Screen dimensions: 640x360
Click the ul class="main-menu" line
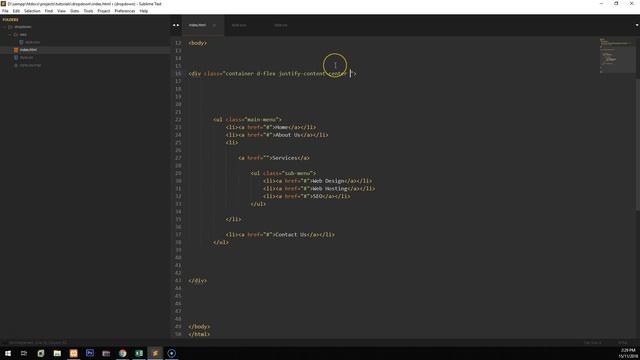(x=247, y=120)
